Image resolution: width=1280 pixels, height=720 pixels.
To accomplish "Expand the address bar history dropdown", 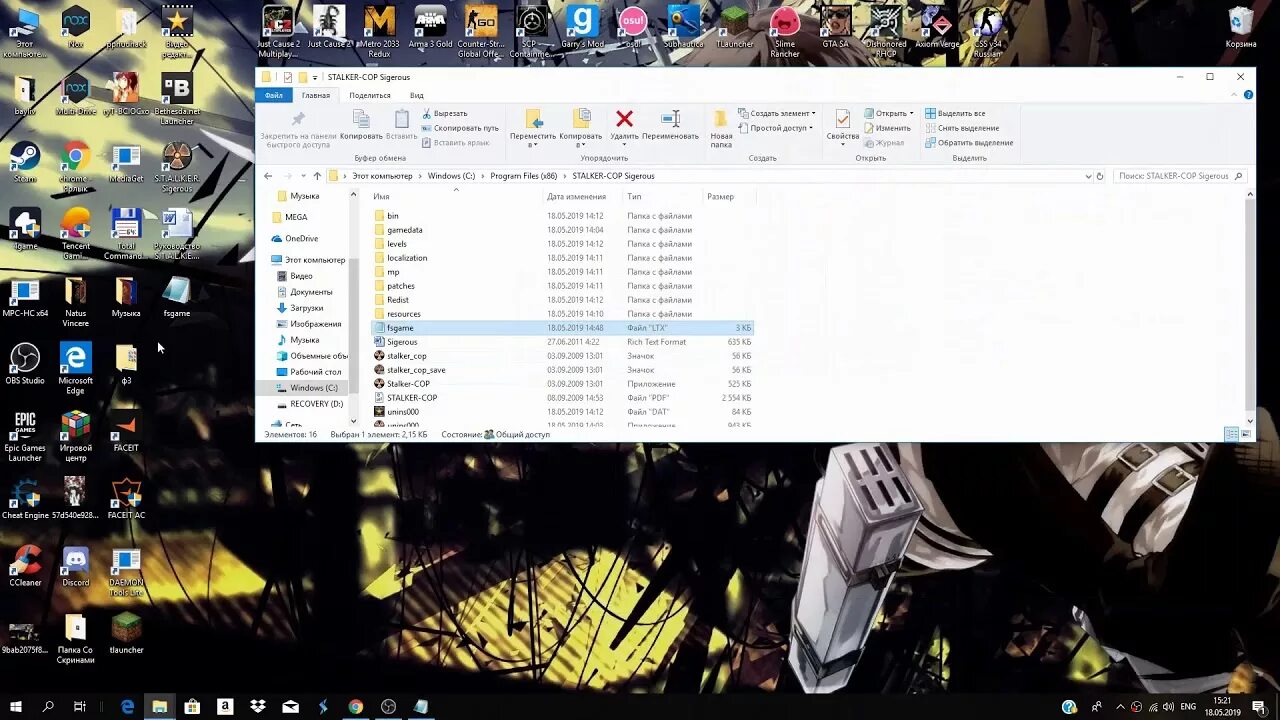I will 1088,176.
